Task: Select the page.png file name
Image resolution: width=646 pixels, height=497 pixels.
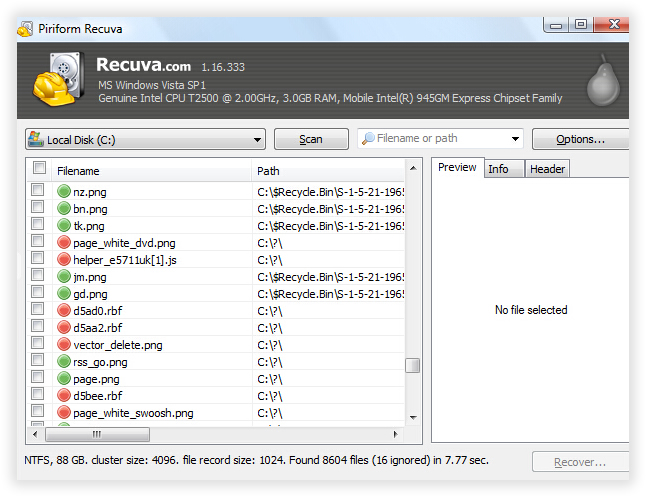Action: tap(96, 379)
